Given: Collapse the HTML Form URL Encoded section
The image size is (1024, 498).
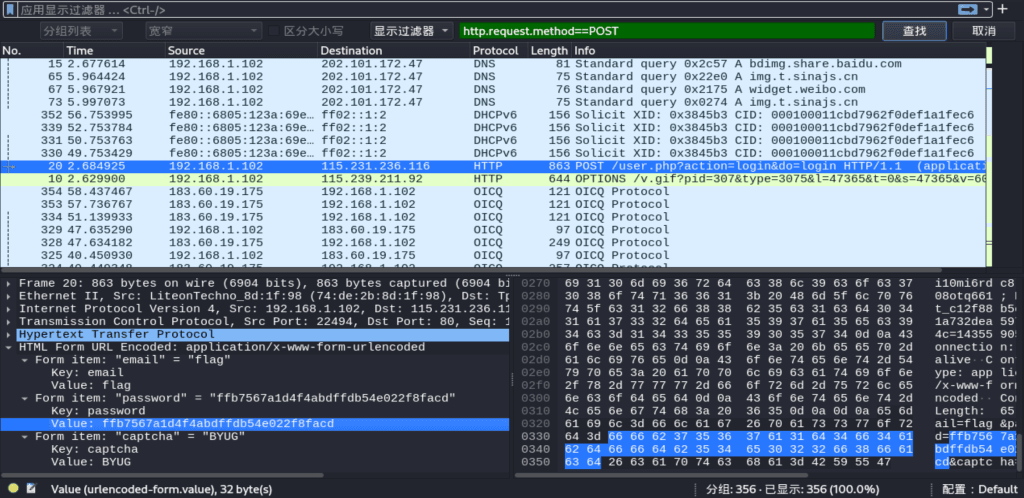Looking at the screenshot, I should click(x=9, y=347).
